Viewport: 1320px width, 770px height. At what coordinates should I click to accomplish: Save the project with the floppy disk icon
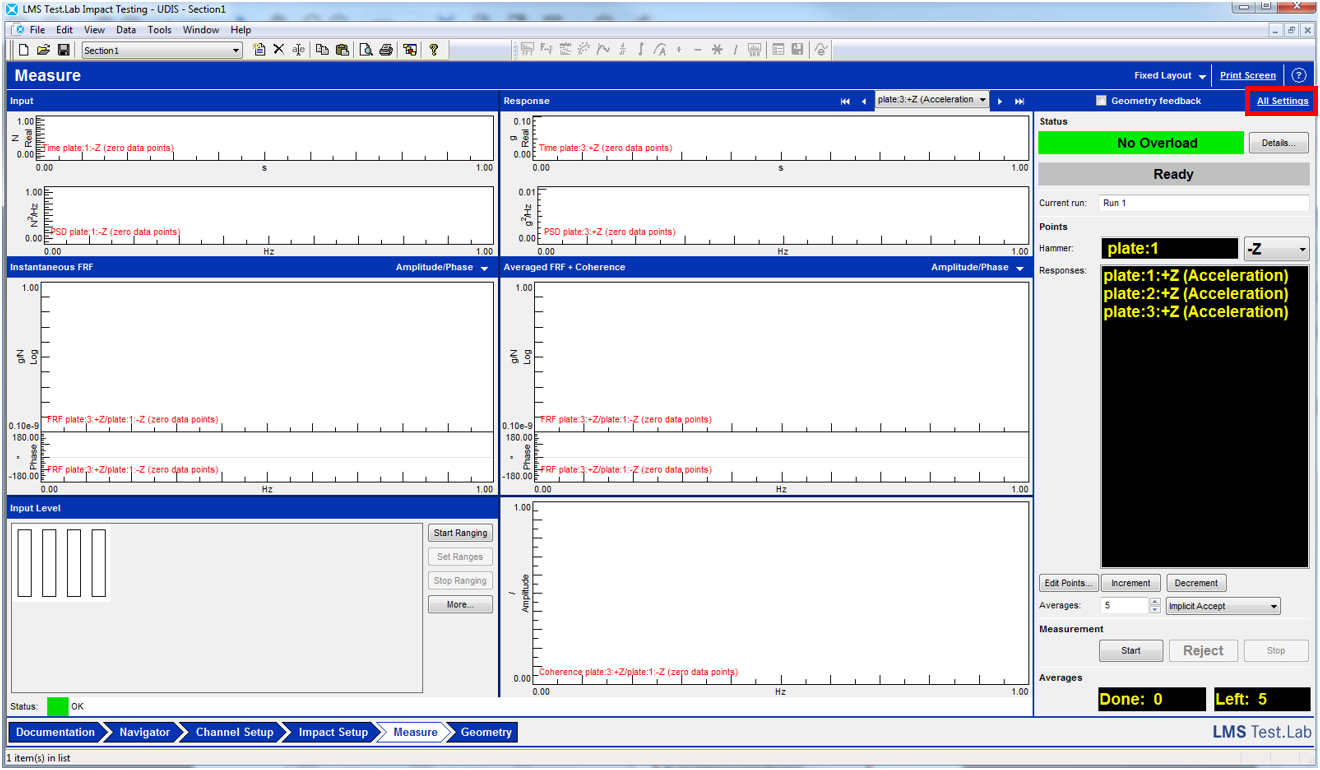point(63,50)
